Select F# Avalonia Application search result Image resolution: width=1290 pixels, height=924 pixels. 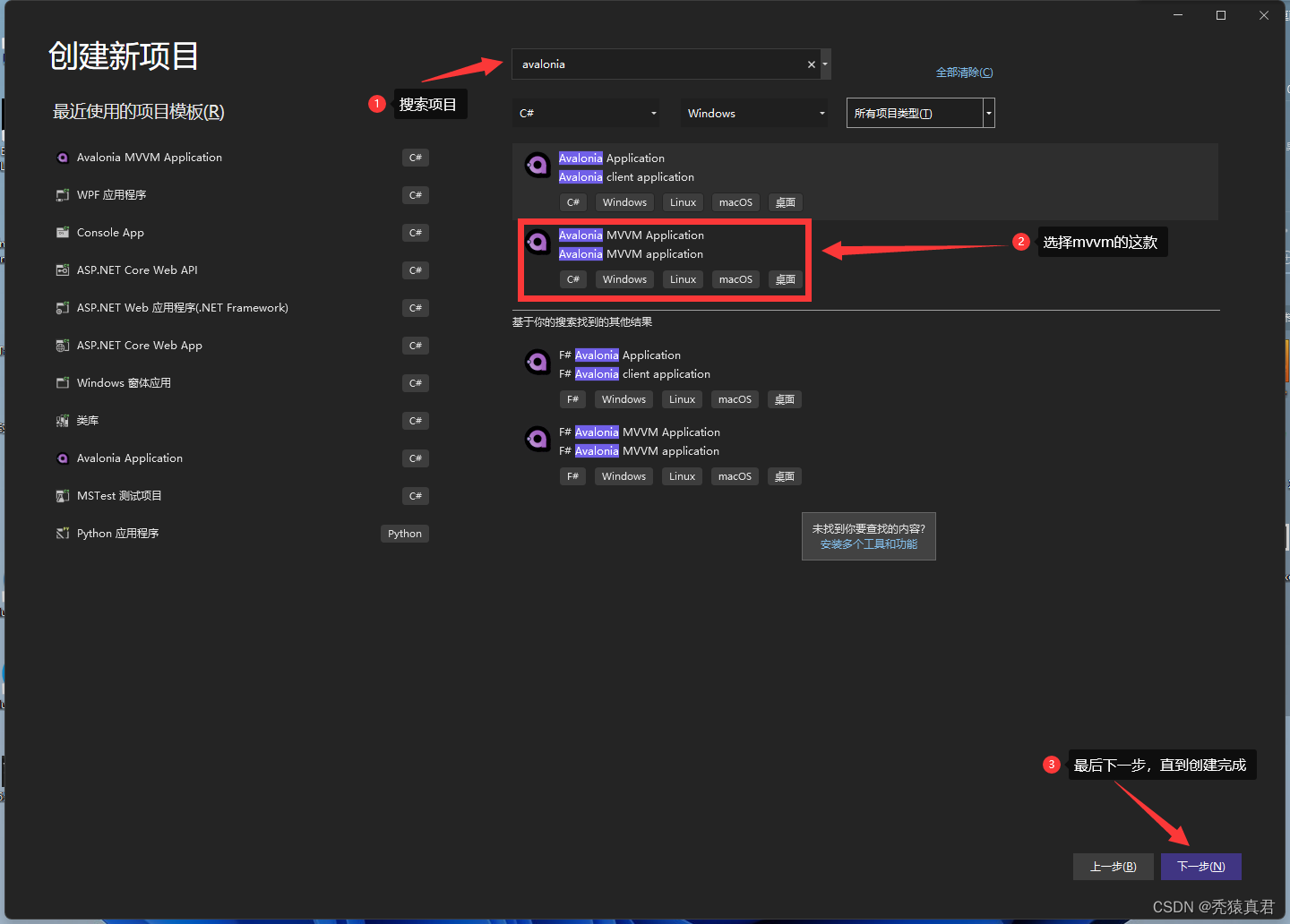(x=865, y=379)
